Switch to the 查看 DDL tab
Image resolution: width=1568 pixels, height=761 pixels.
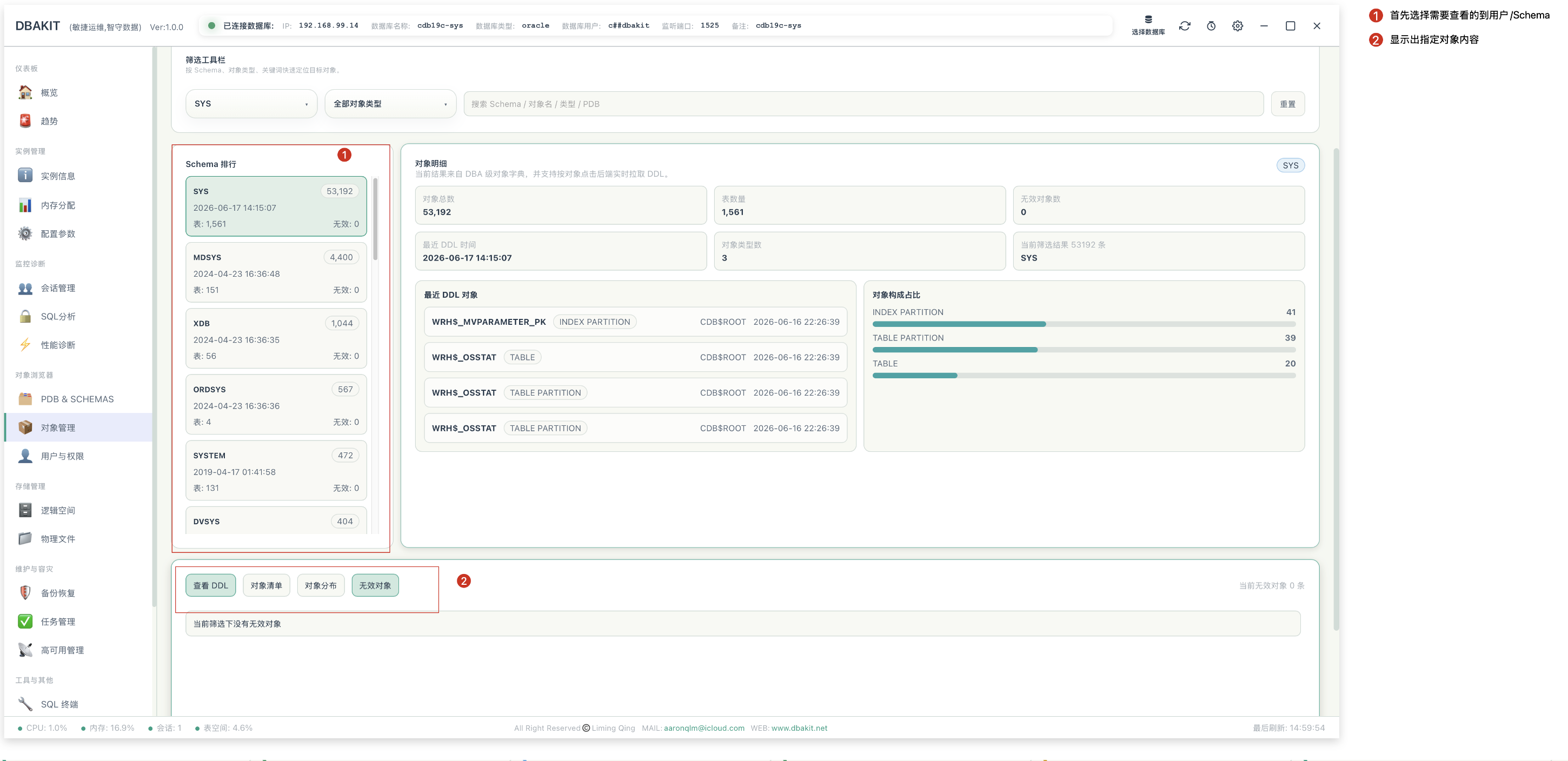pos(211,586)
